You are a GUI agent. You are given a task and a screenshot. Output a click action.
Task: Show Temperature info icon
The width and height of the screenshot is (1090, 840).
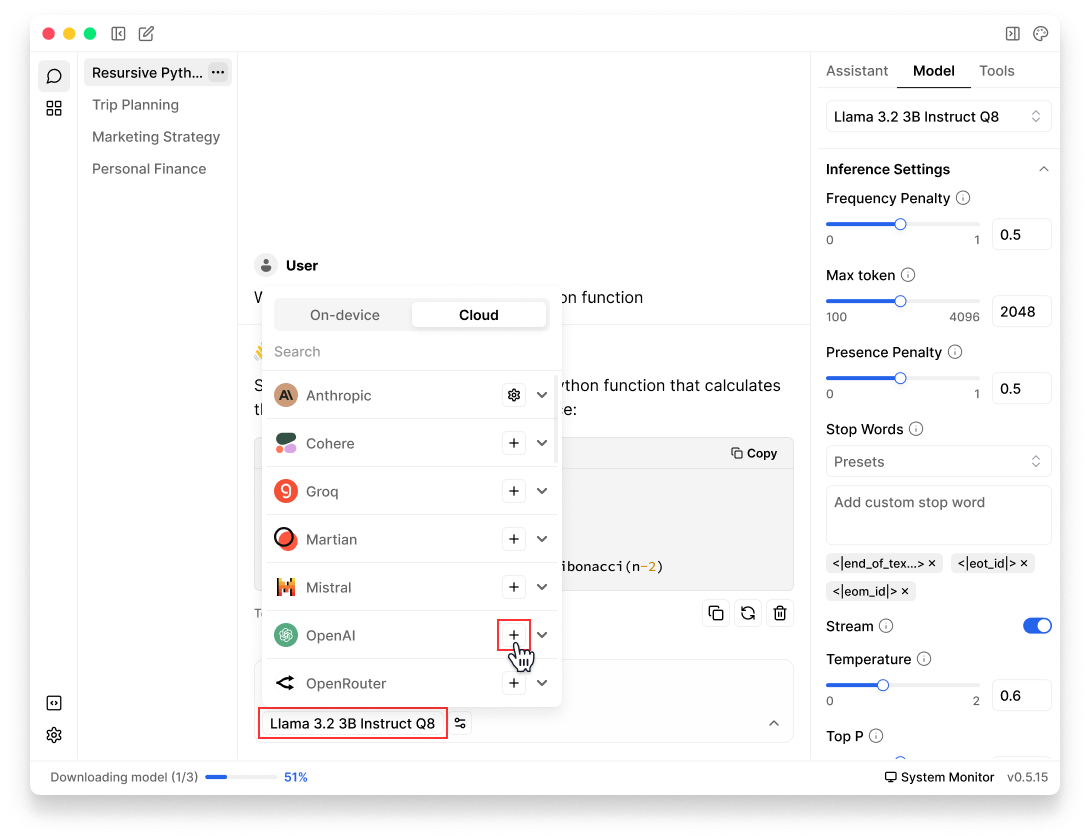(924, 659)
